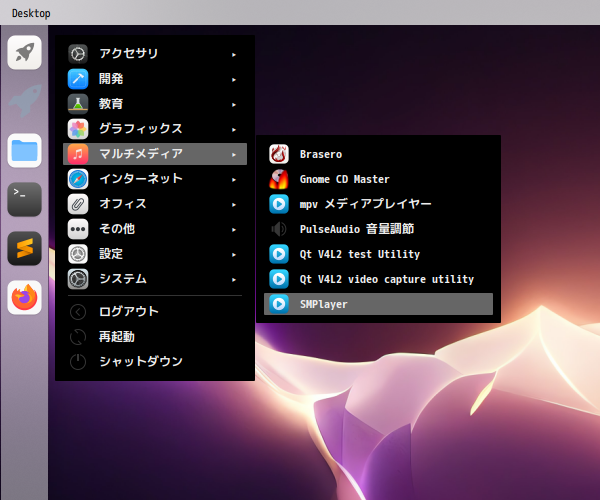
Task: Launch Qt V4L2 video capture utility
Action: 378,279
